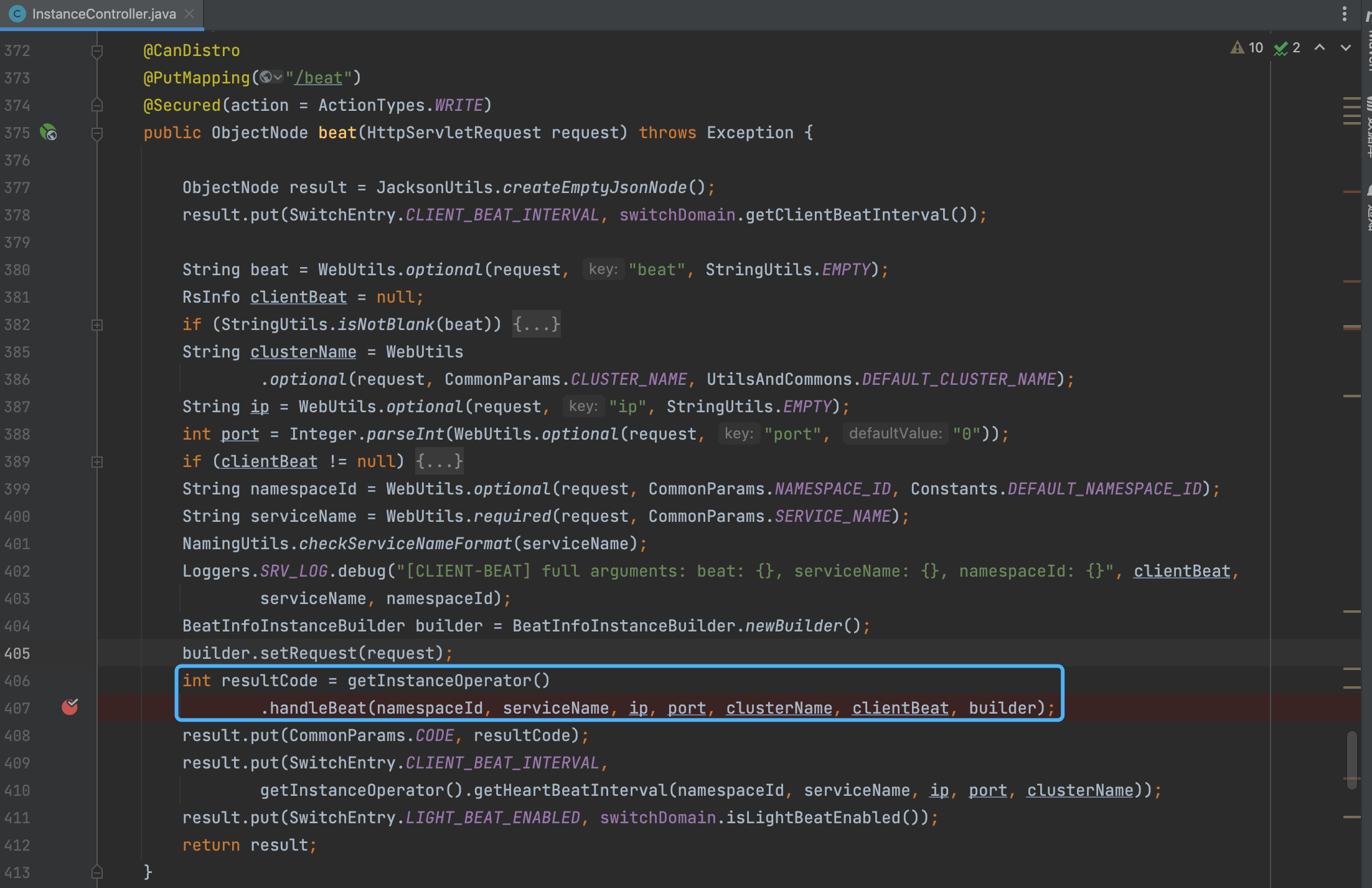Viewport: 1372px width, 888px height.
Task: Click the "ip" string literal on line 387
Action: click(627, 407)
